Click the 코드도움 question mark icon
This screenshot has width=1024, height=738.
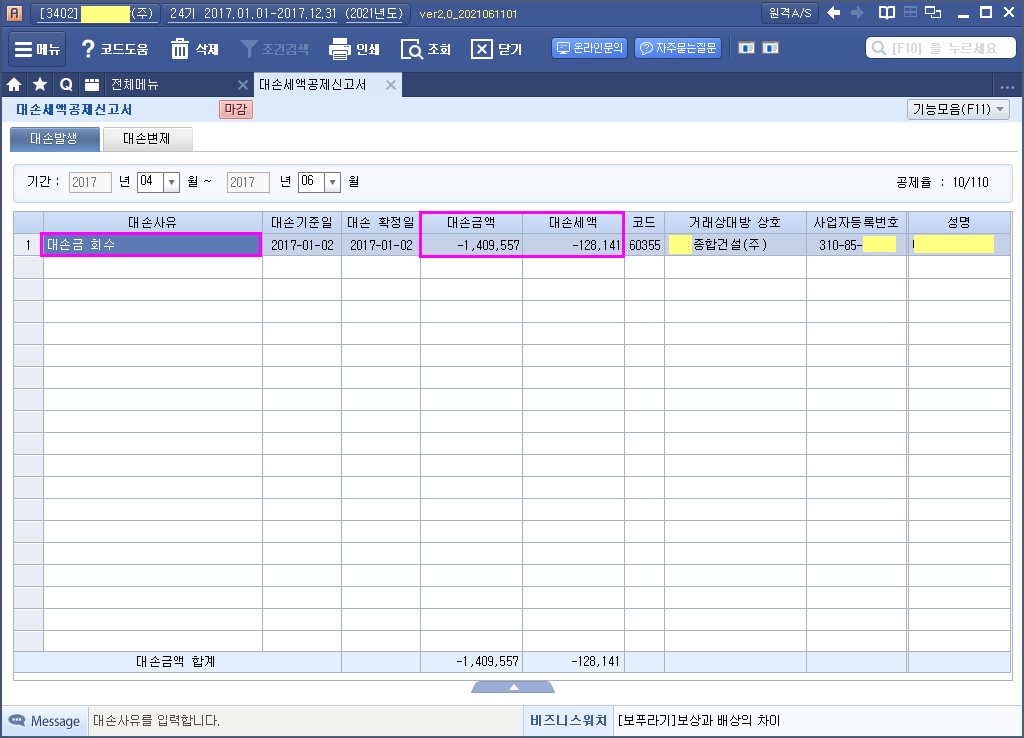pos(88,49)
